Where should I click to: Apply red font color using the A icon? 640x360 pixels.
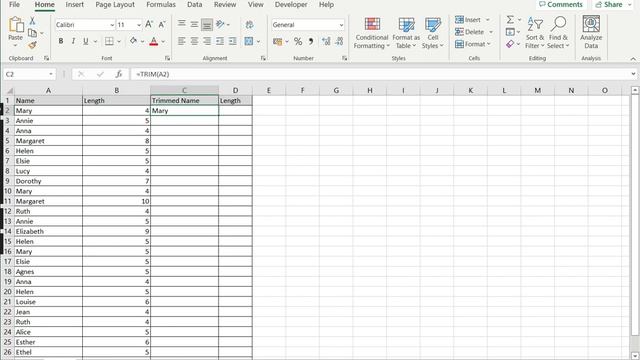(154, 41)
